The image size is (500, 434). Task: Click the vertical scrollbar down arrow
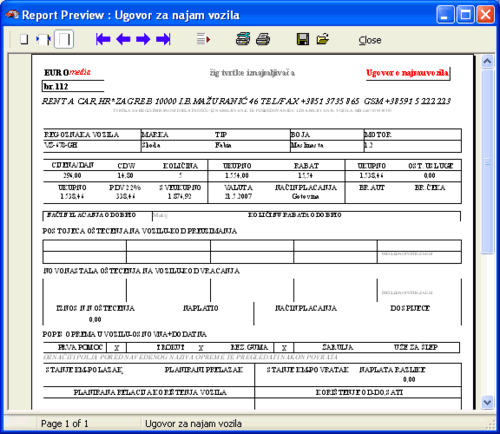coord(487,403)
